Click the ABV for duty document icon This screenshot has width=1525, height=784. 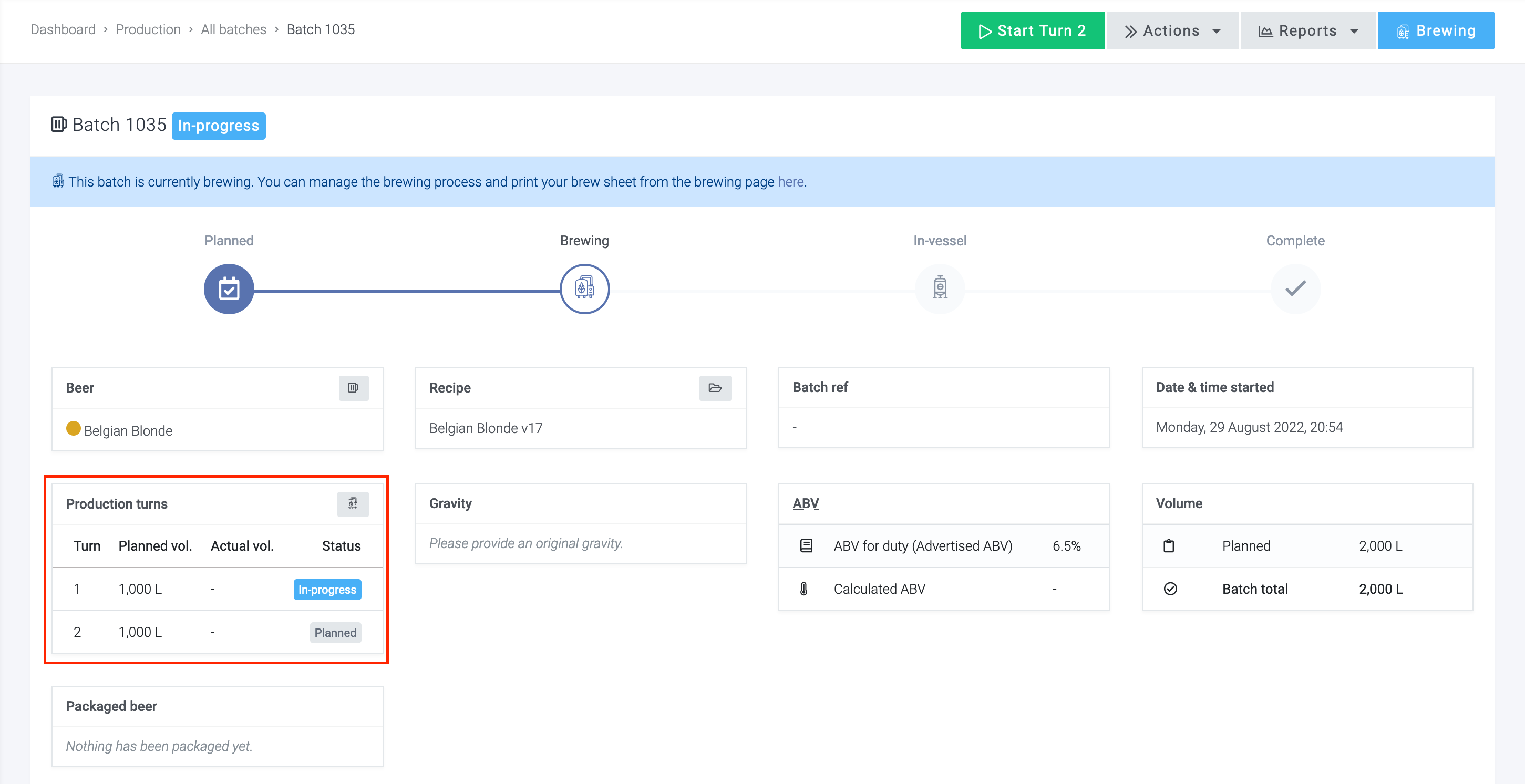coord(806,546)
